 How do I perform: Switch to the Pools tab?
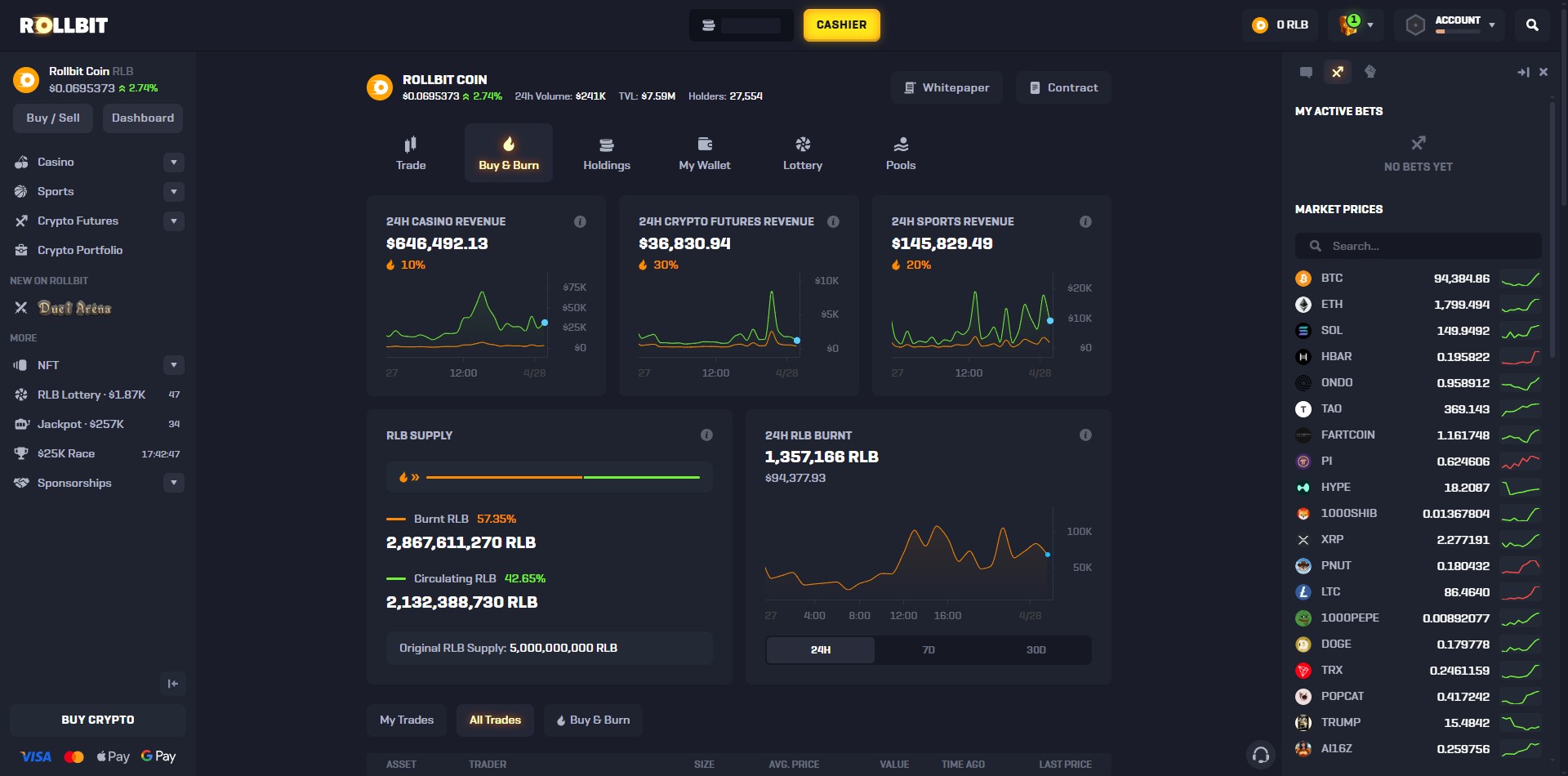coord(901,153)
